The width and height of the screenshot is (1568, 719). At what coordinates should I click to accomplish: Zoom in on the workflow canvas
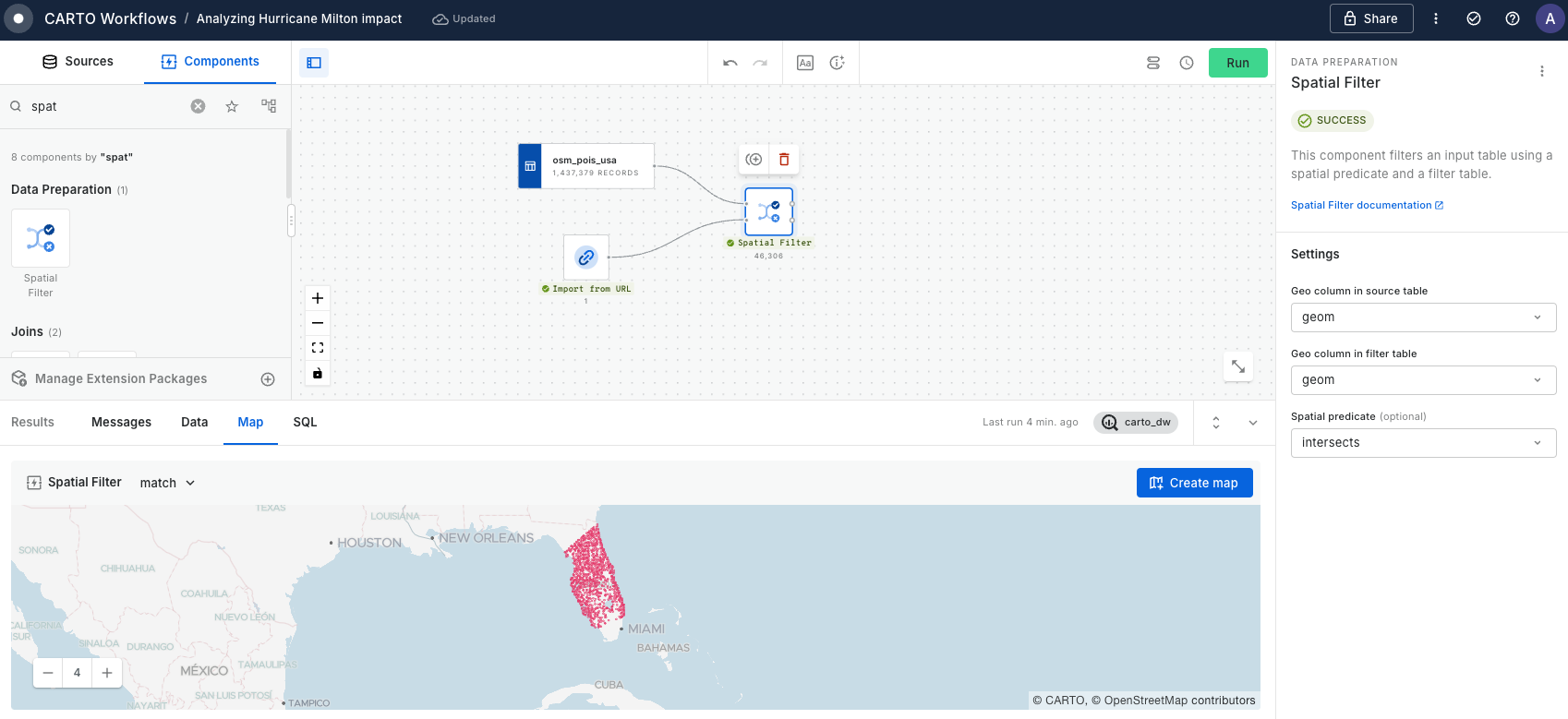click(x=318, y=298)
